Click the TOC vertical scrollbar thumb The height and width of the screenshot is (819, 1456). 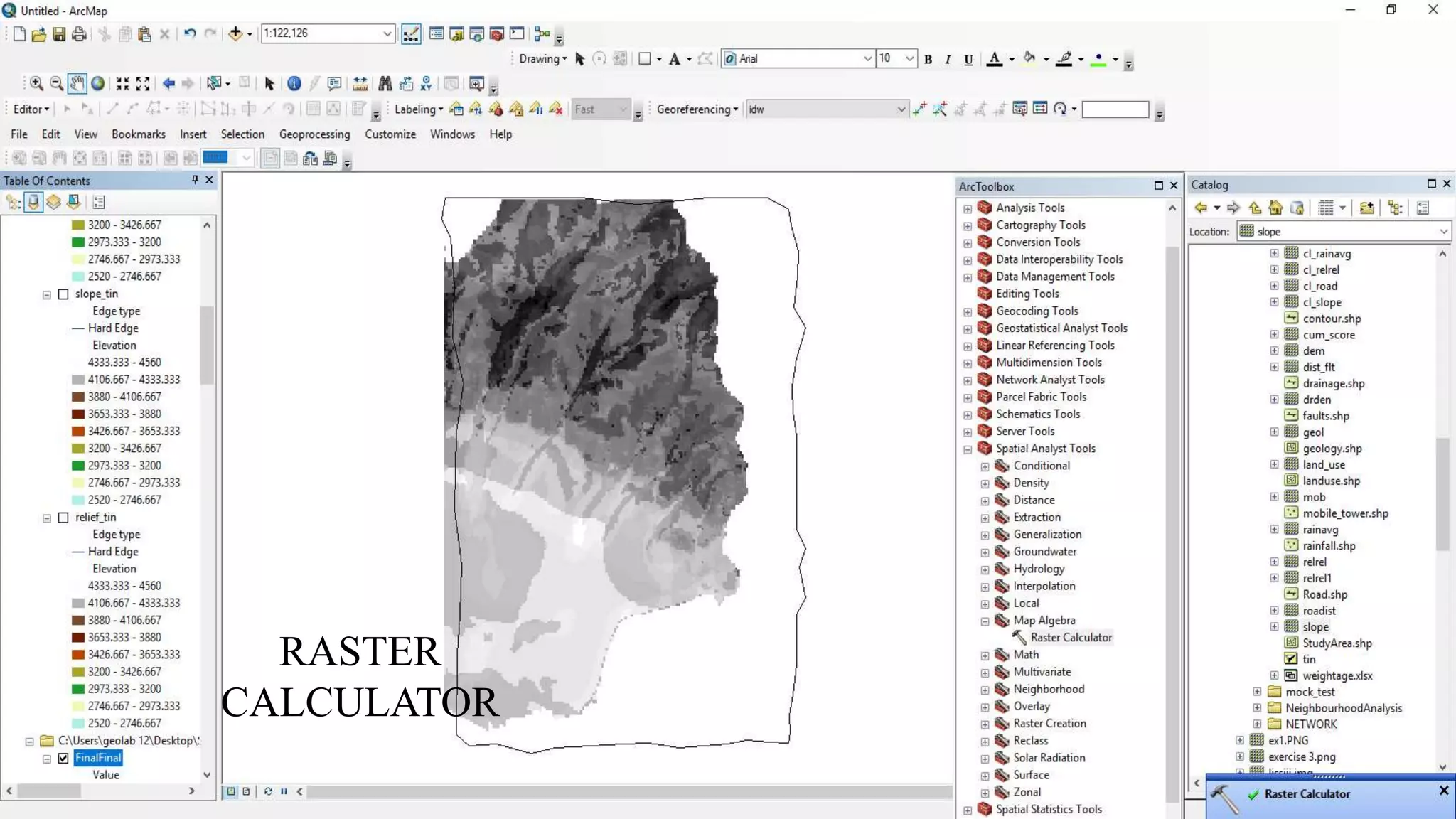click(x=207, y=345)
